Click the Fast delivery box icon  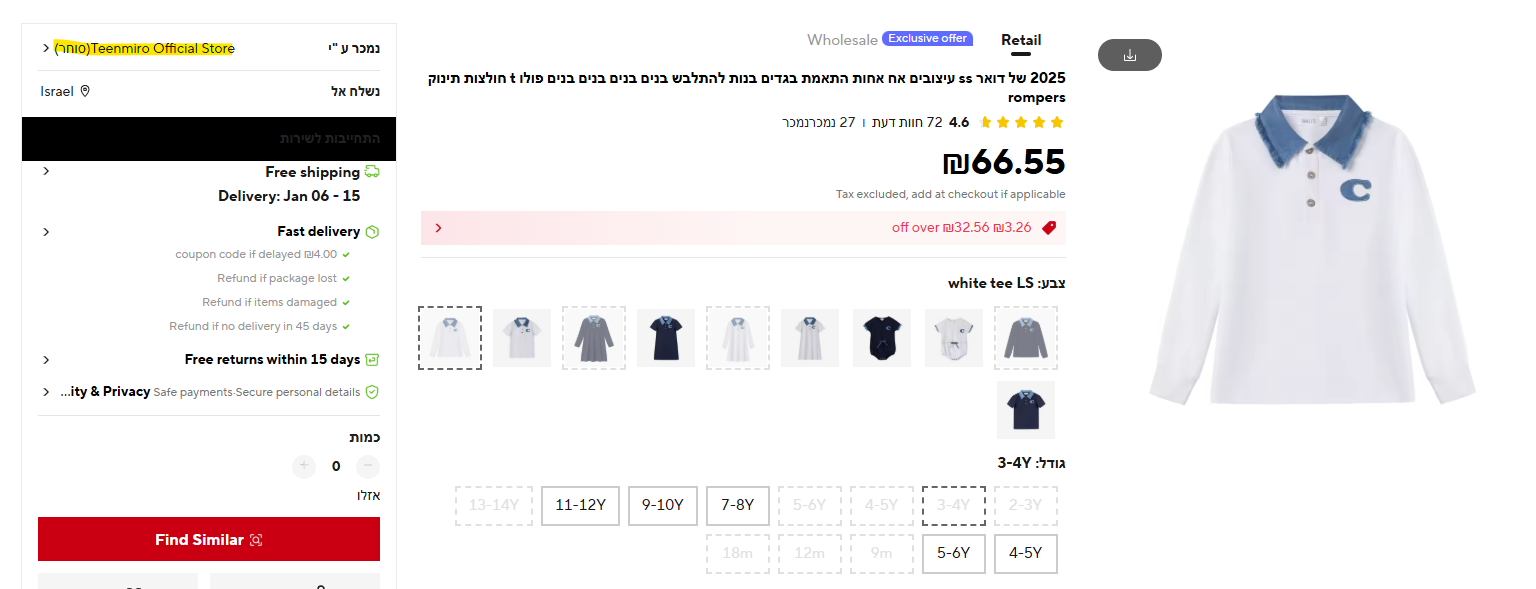372,232
